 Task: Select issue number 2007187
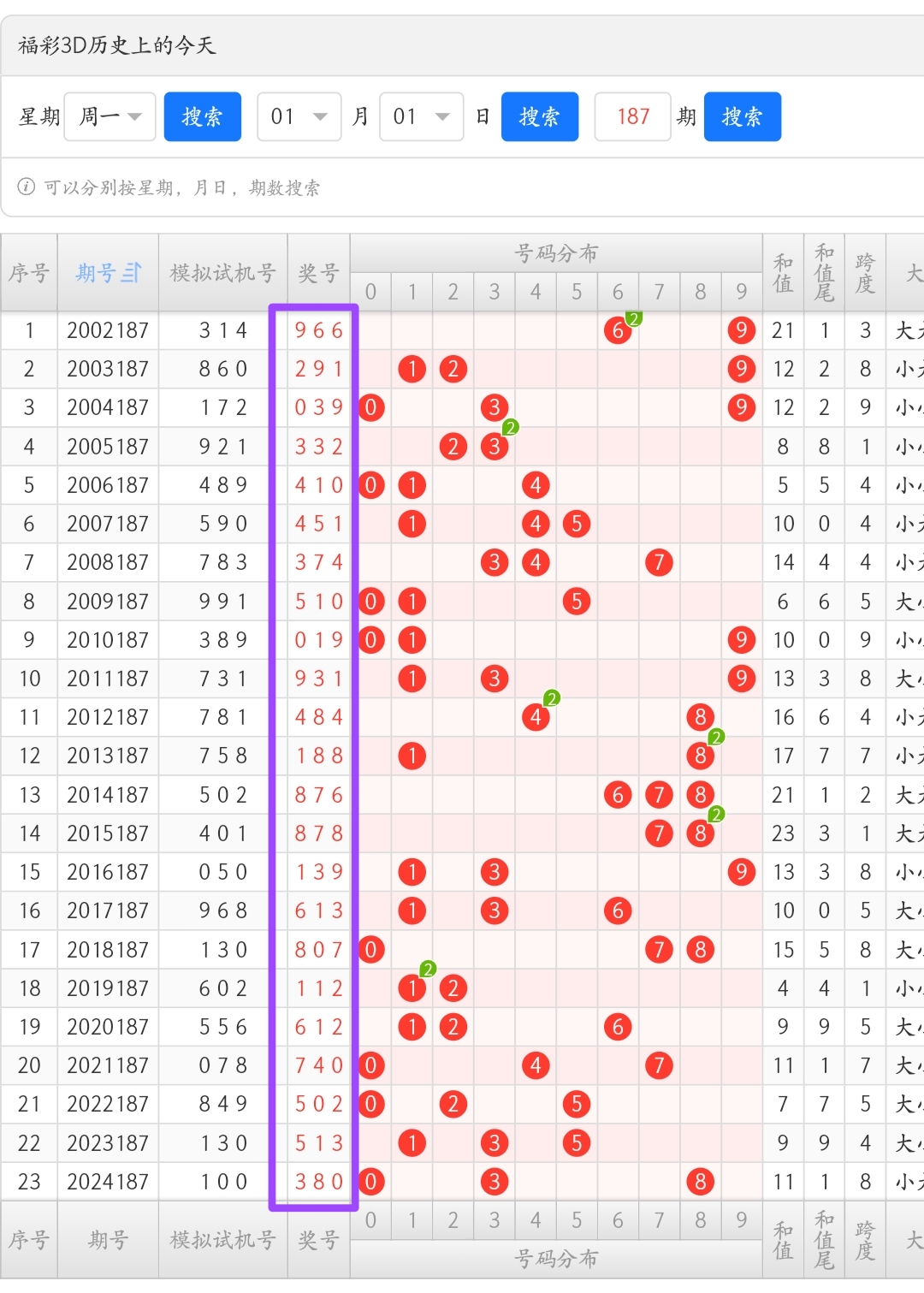108,524
